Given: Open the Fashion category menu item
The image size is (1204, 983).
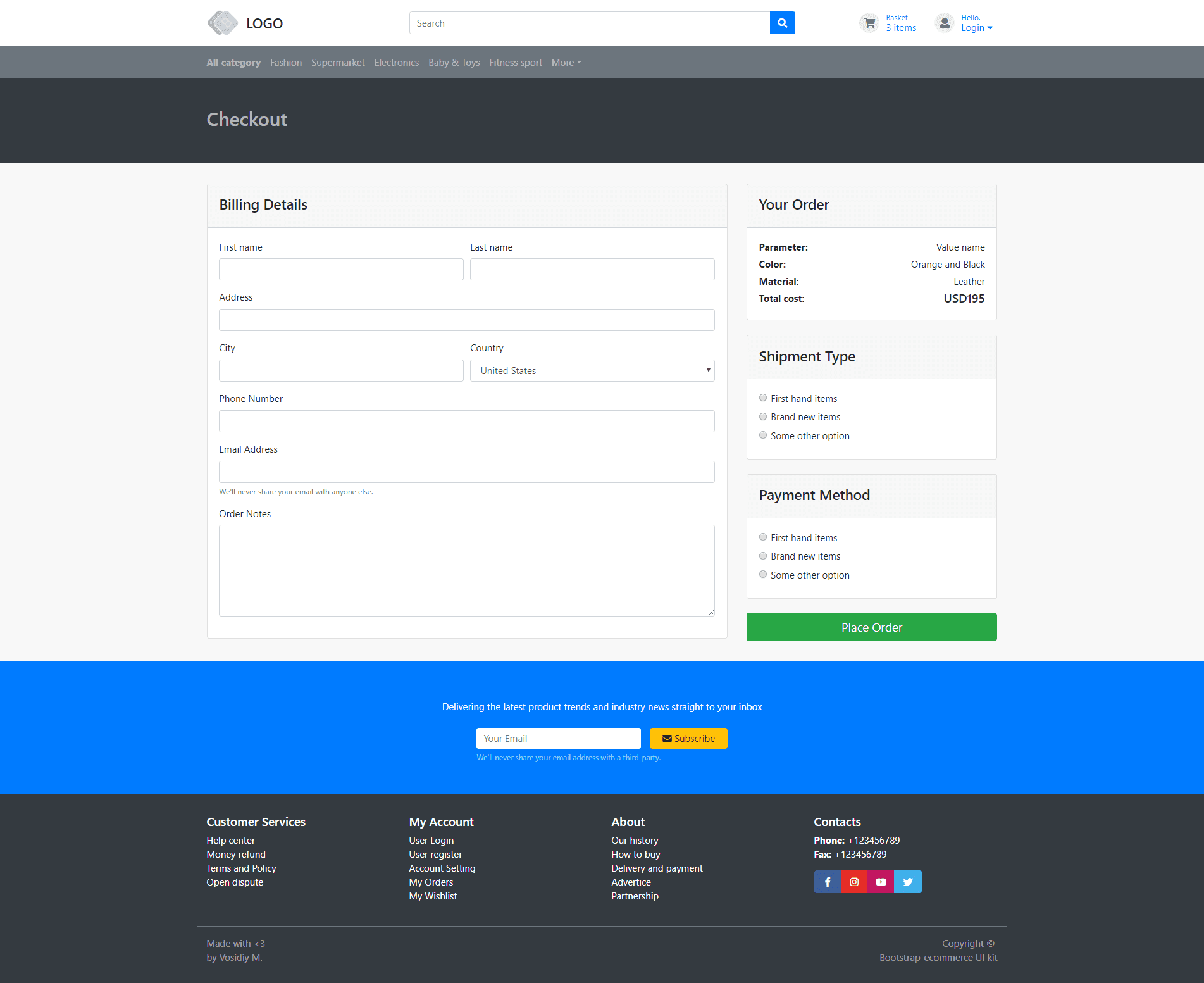Looking at the screenshot, I should pyautogui.click(x=285, y=63).
